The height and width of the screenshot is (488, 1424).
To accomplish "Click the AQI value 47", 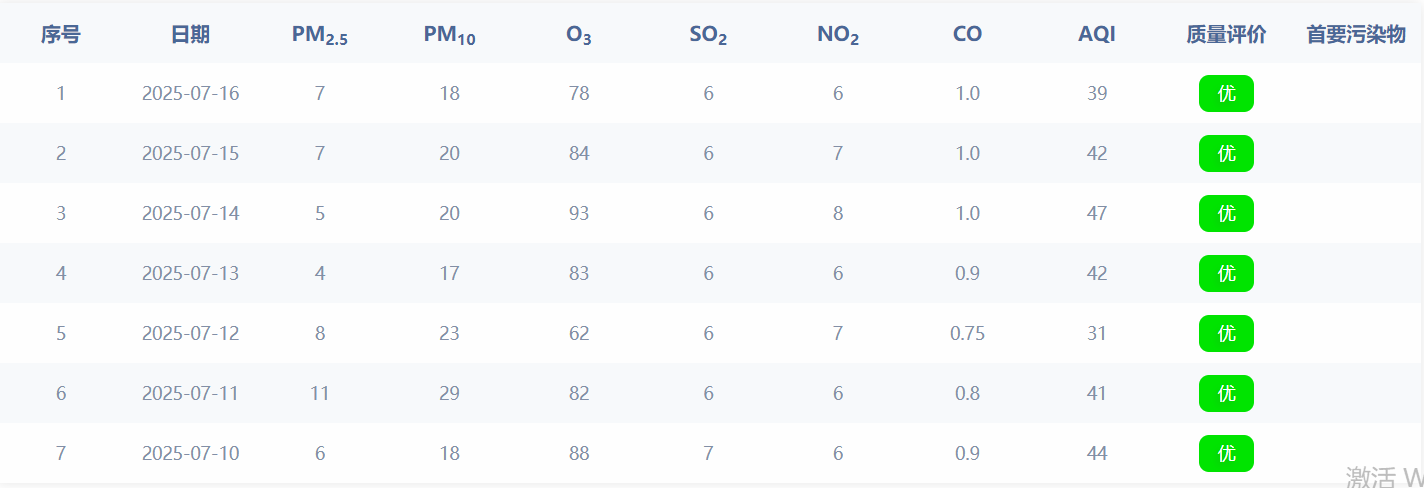I will [1097, 213].
